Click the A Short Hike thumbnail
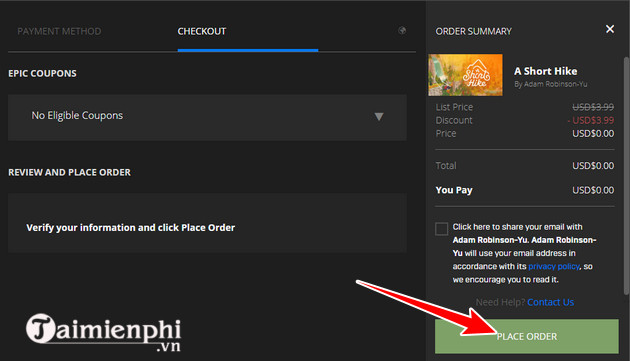 point(465,75)
